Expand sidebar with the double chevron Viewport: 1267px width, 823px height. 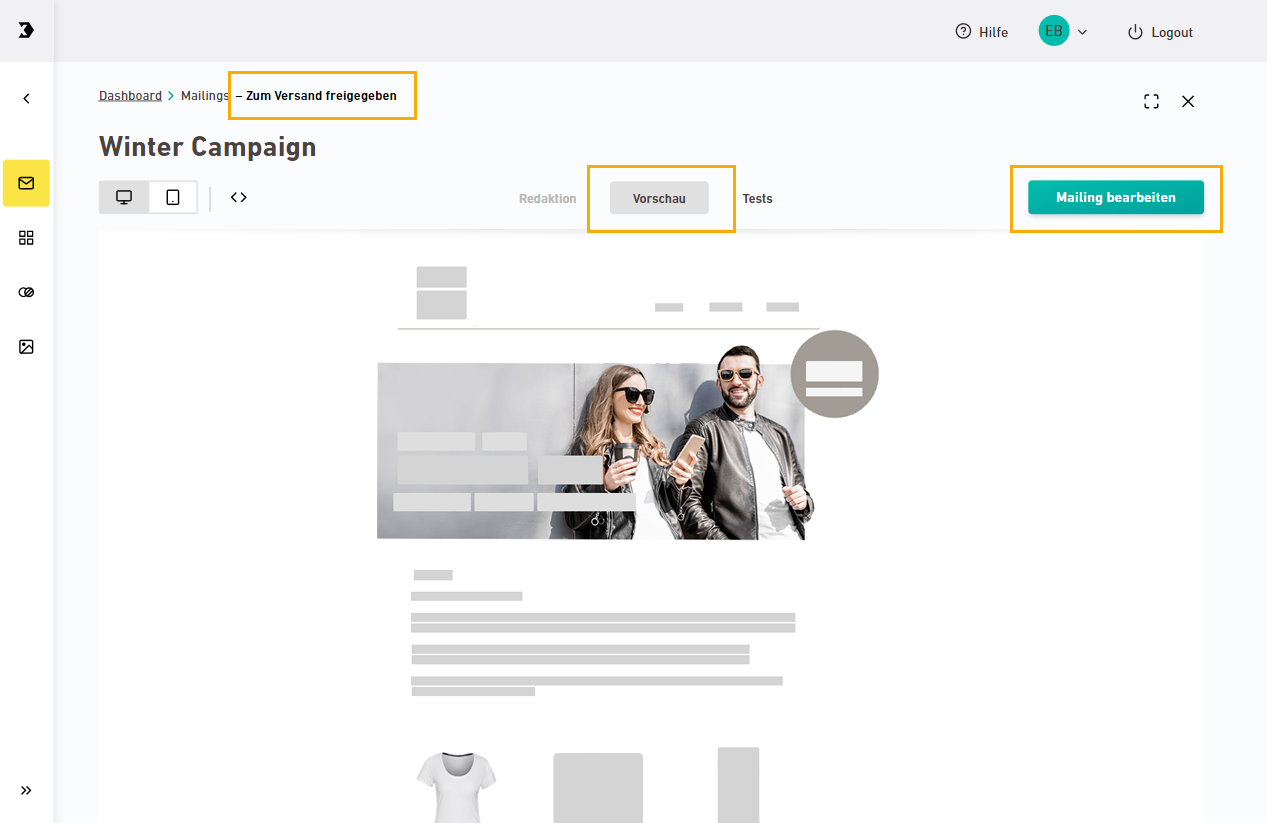(x=26, y=790)
